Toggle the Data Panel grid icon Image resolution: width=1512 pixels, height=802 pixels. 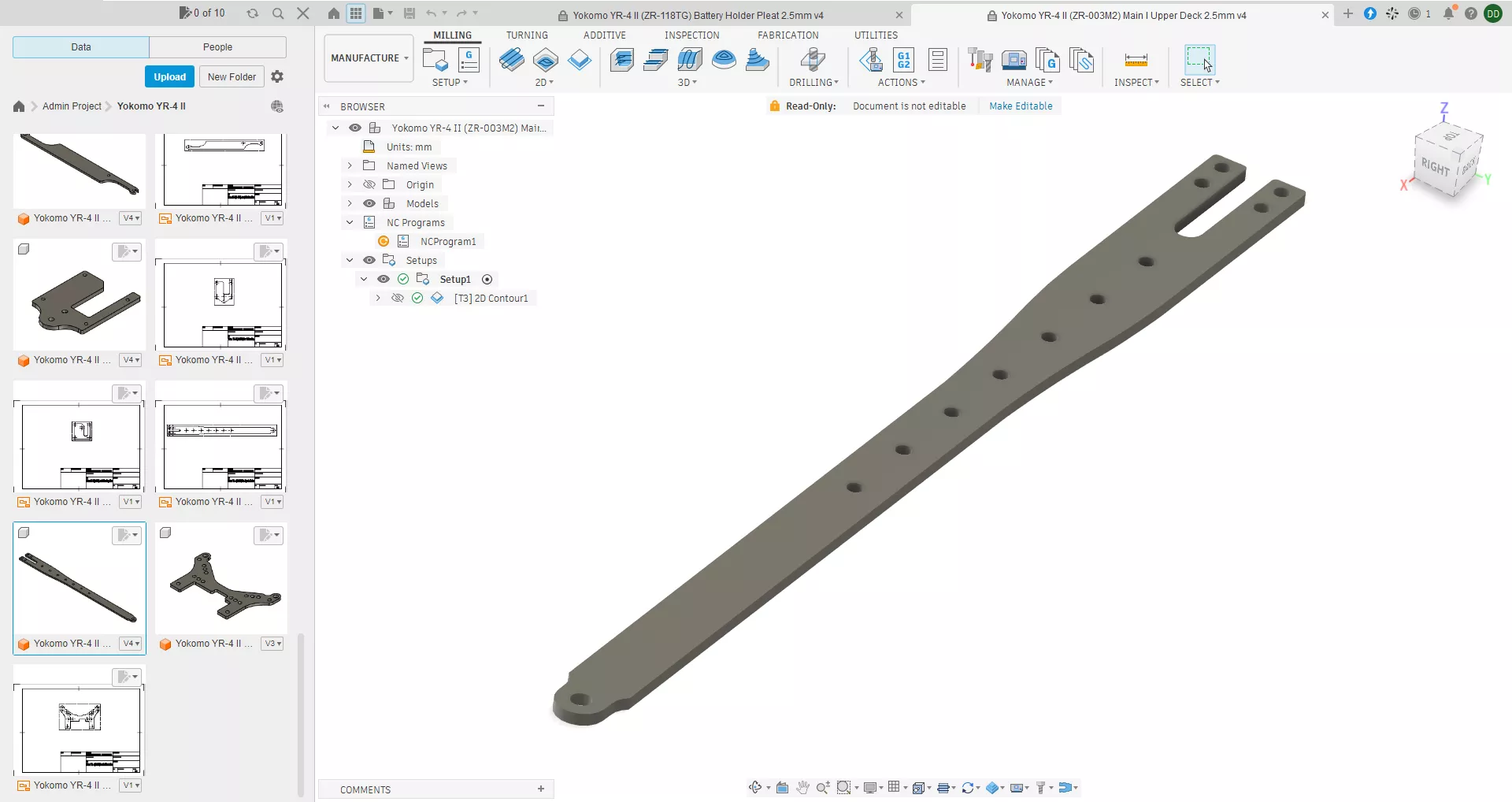(356, 13)
